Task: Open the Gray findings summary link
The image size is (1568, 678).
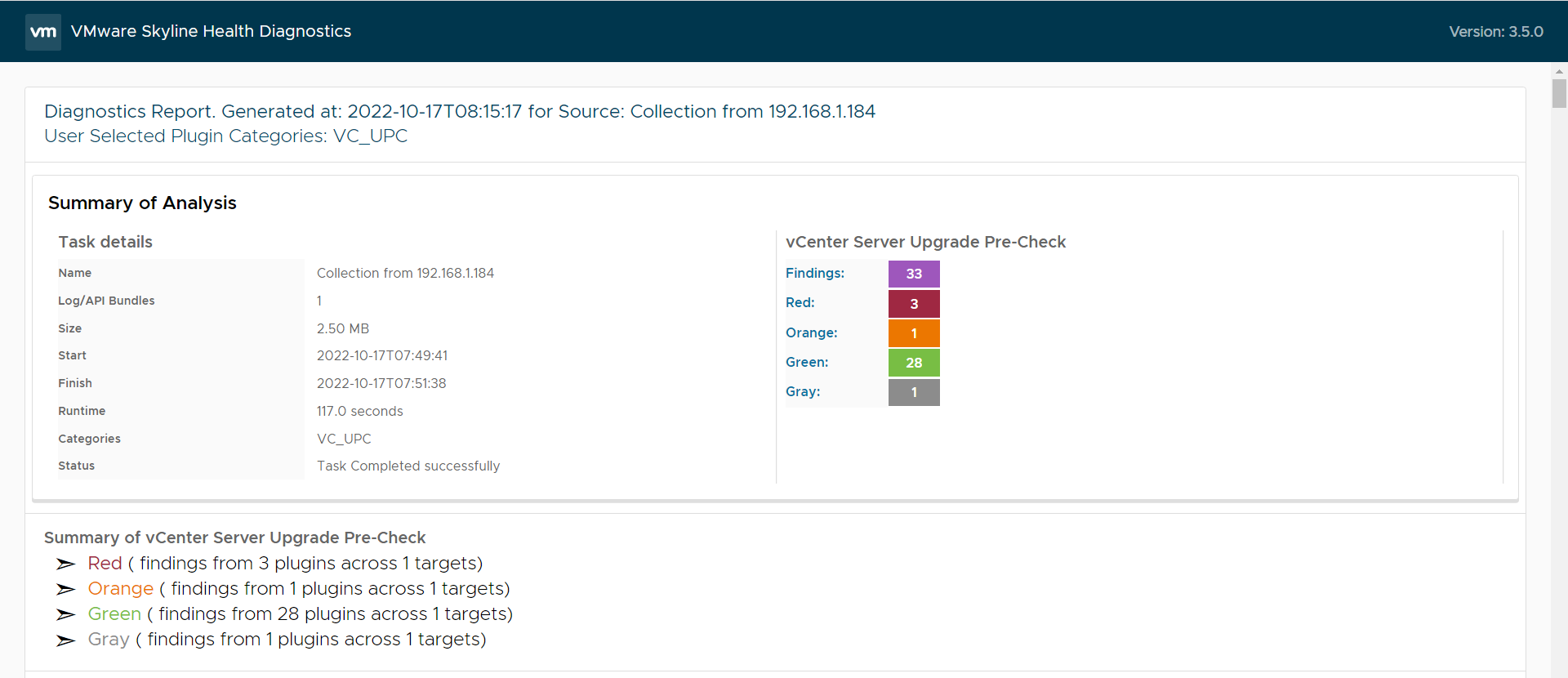Action: (x=109, y=640)
